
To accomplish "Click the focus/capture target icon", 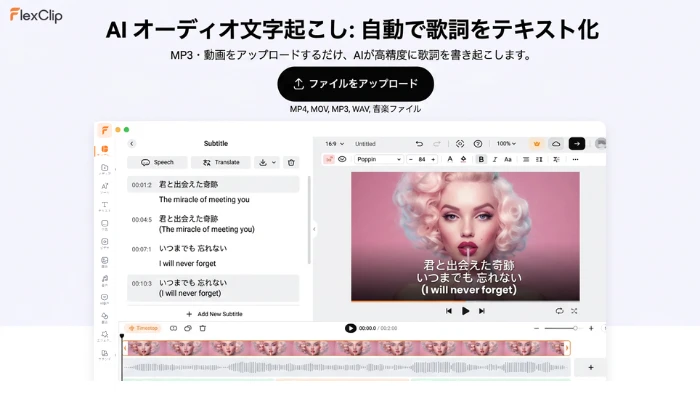I will click(460, 144).
